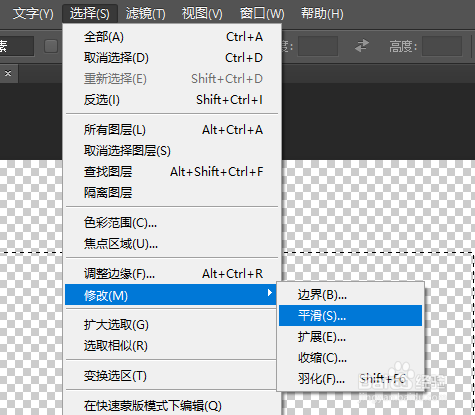Open the 帮助(H) menu
This screenshot has height=415, width=475.
pyautogui.click(x=322, y=14)
